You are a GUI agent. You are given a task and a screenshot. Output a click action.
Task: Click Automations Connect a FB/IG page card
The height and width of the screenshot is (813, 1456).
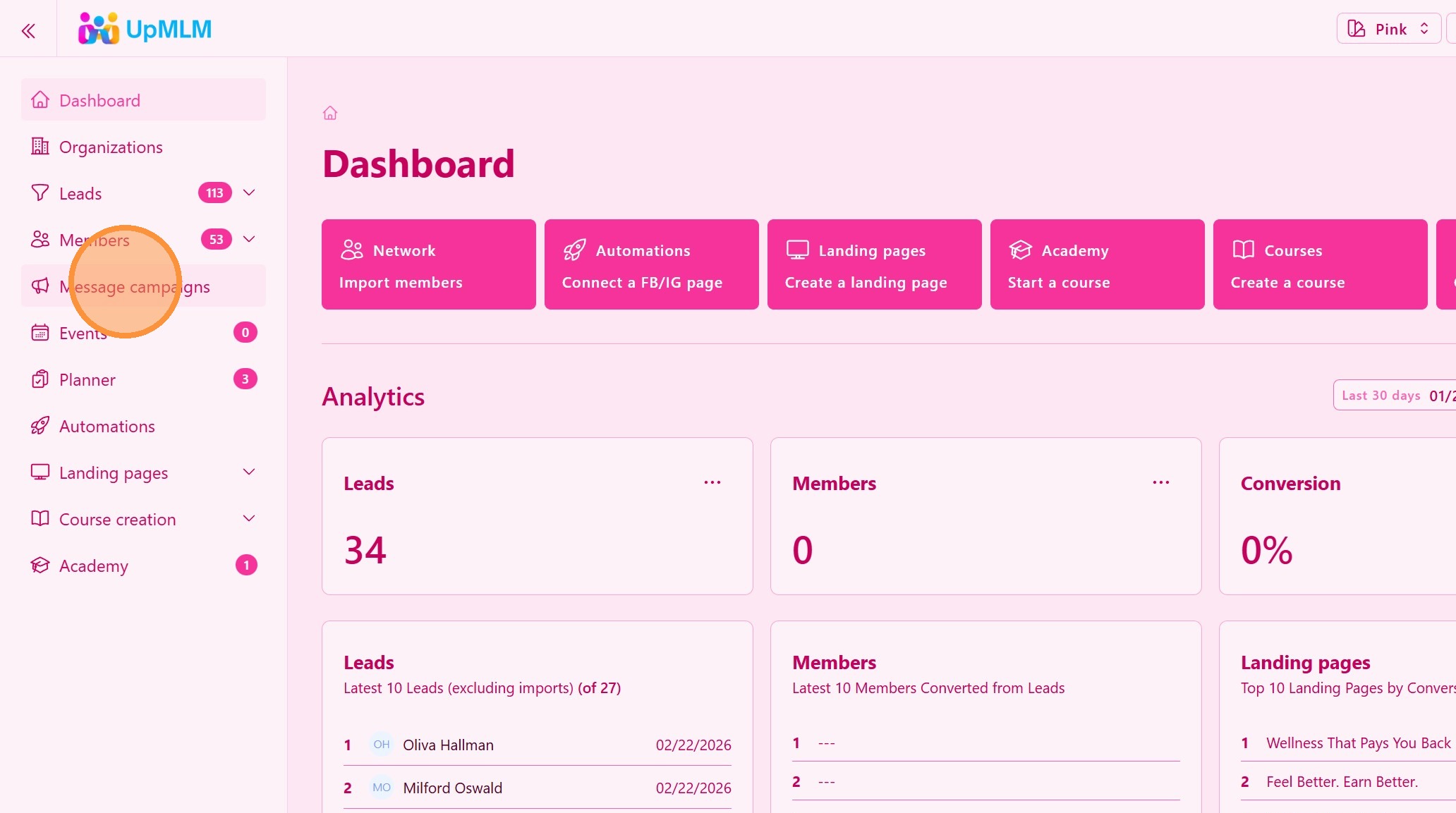651,264
